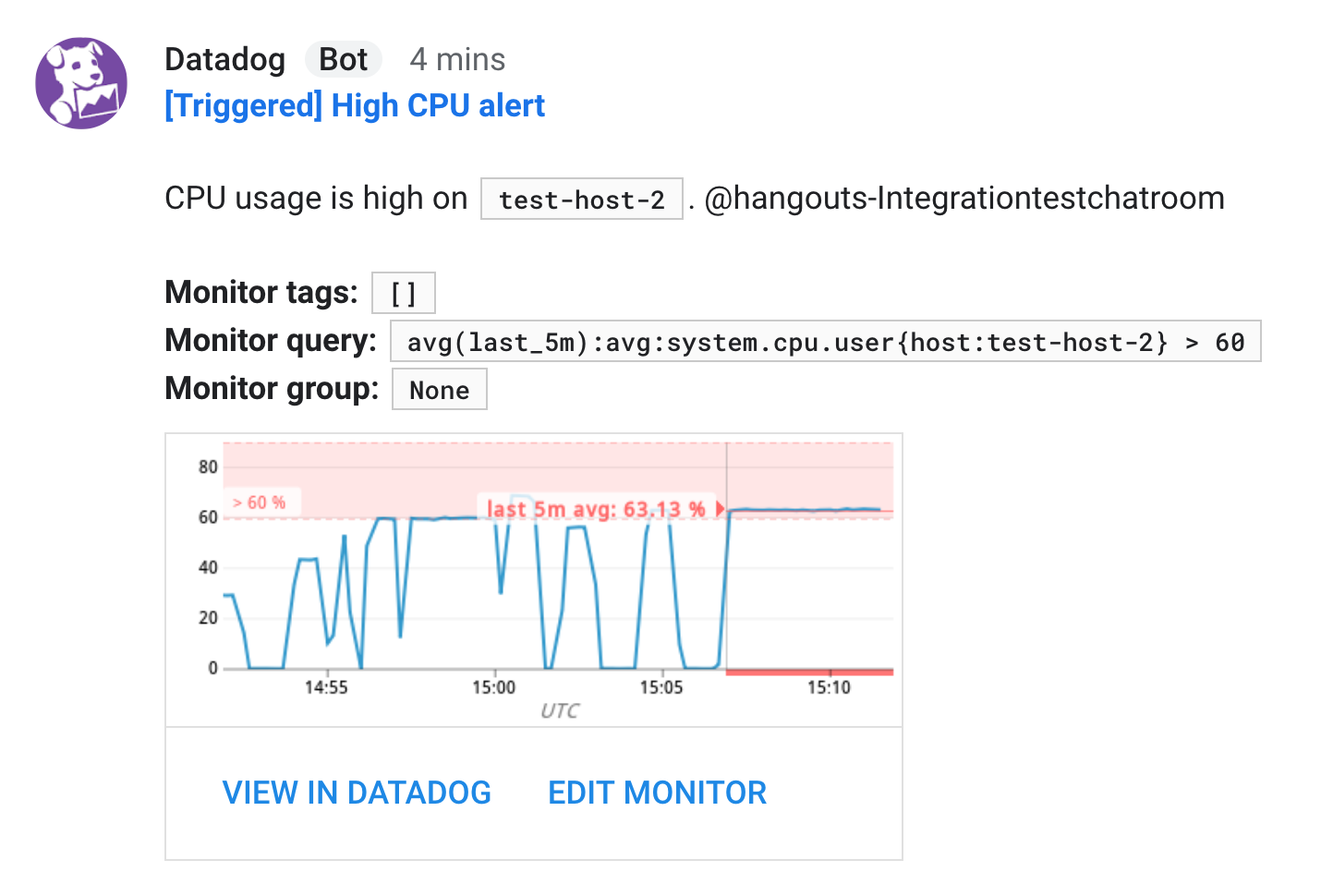1321x896 pixels.
Task: Click the UTC axis label
Action: click(x=560, y=710)
